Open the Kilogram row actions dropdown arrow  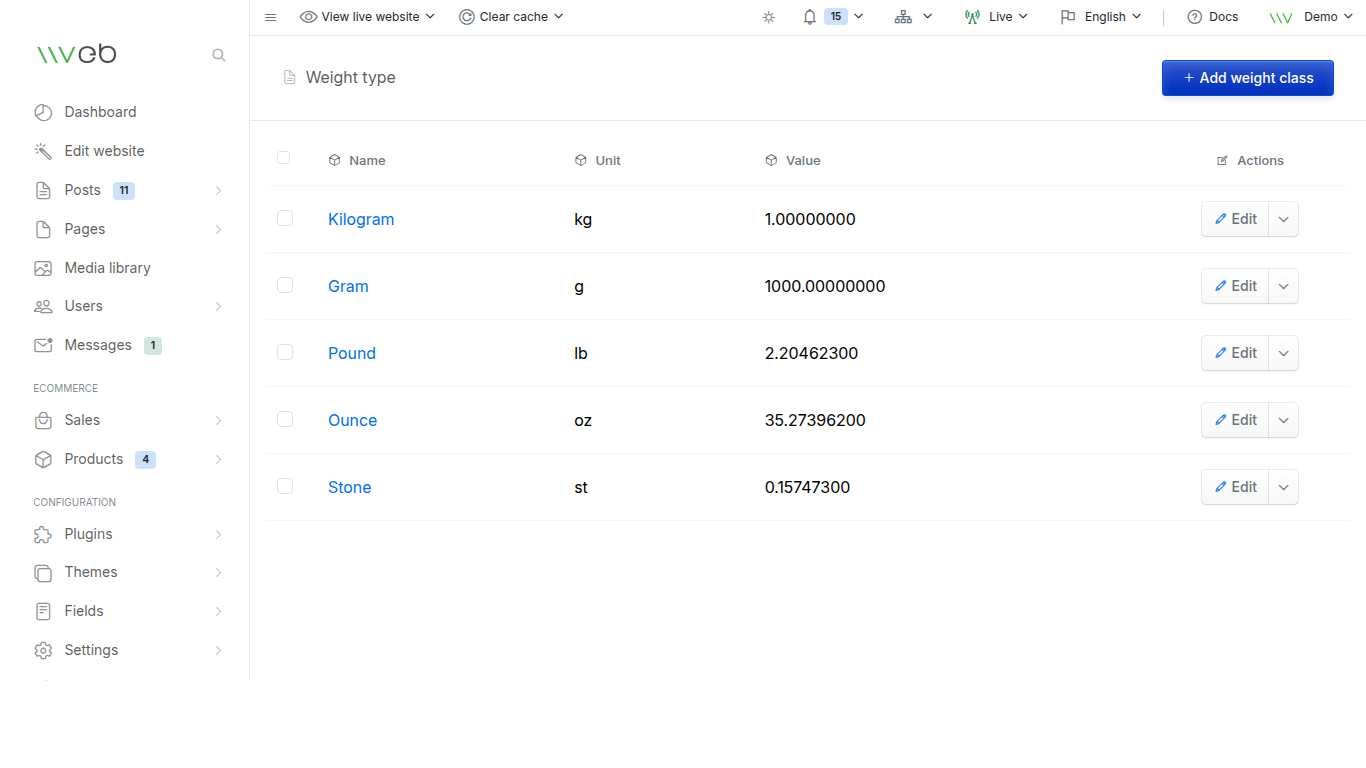click(x=1284, y=219)
